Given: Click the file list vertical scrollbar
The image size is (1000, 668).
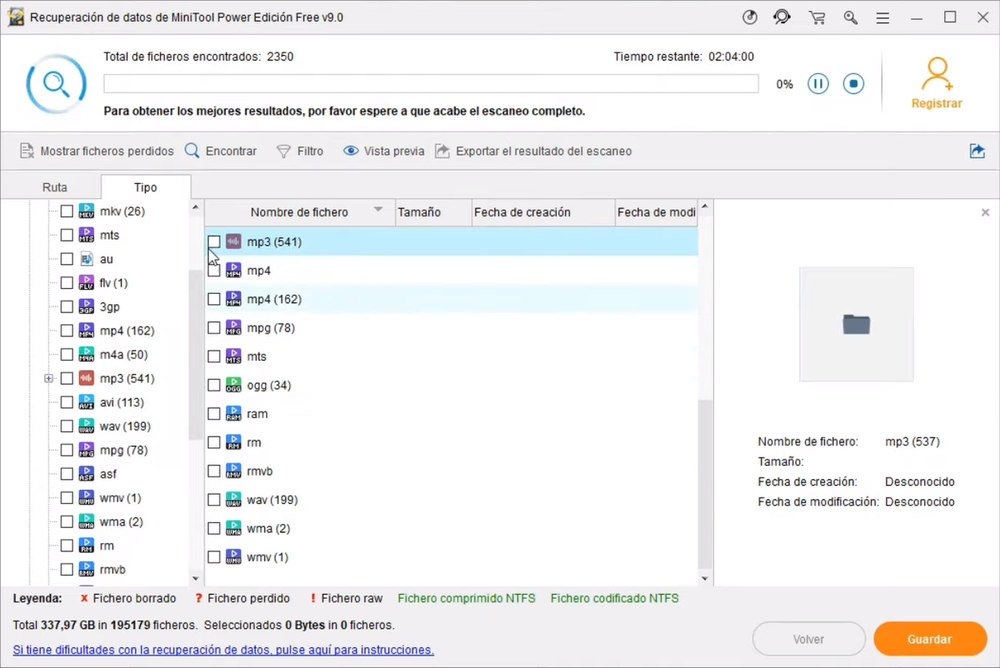Looking at the screenshot, I should (x=704, y=484).
